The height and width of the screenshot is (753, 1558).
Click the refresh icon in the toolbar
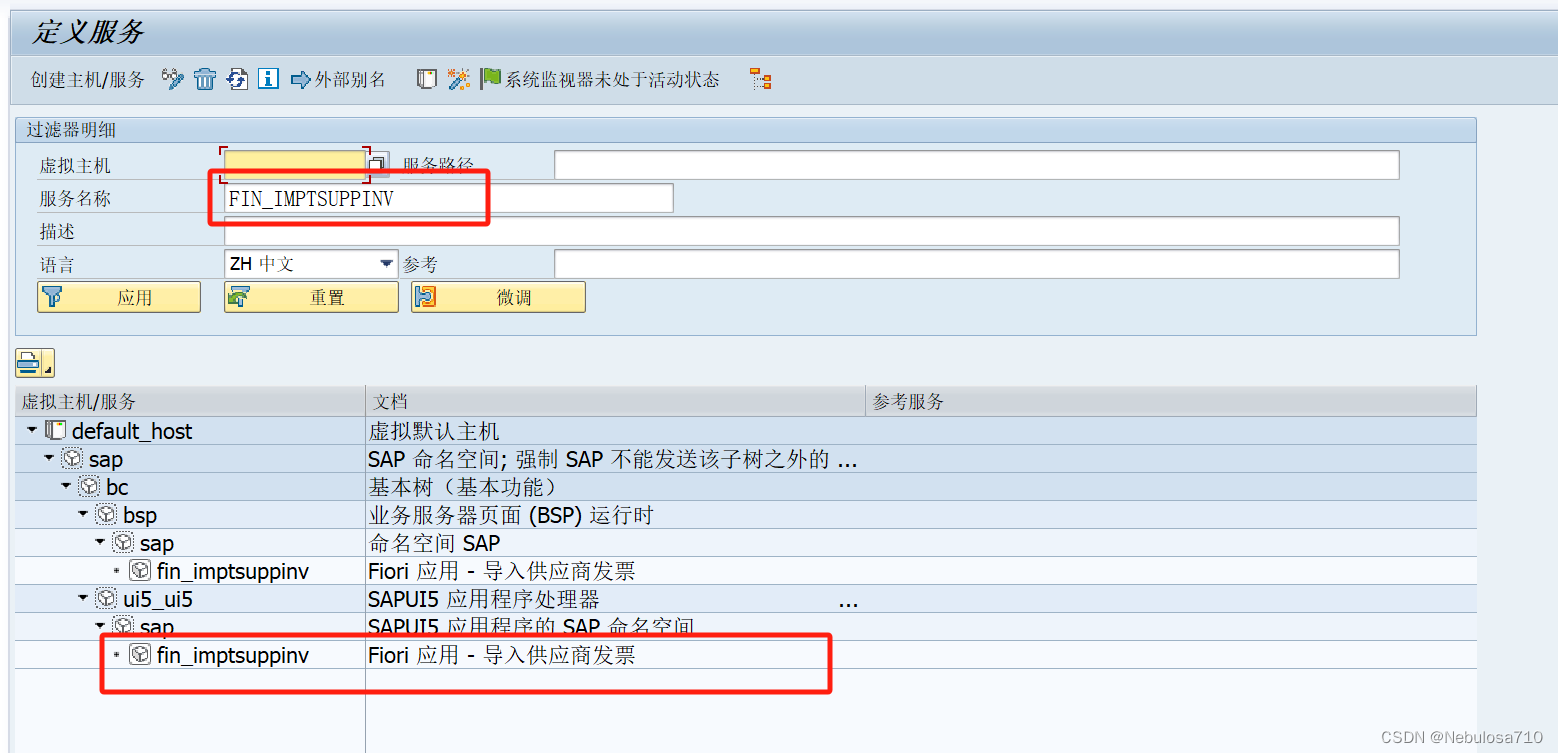tap(237, 79)
